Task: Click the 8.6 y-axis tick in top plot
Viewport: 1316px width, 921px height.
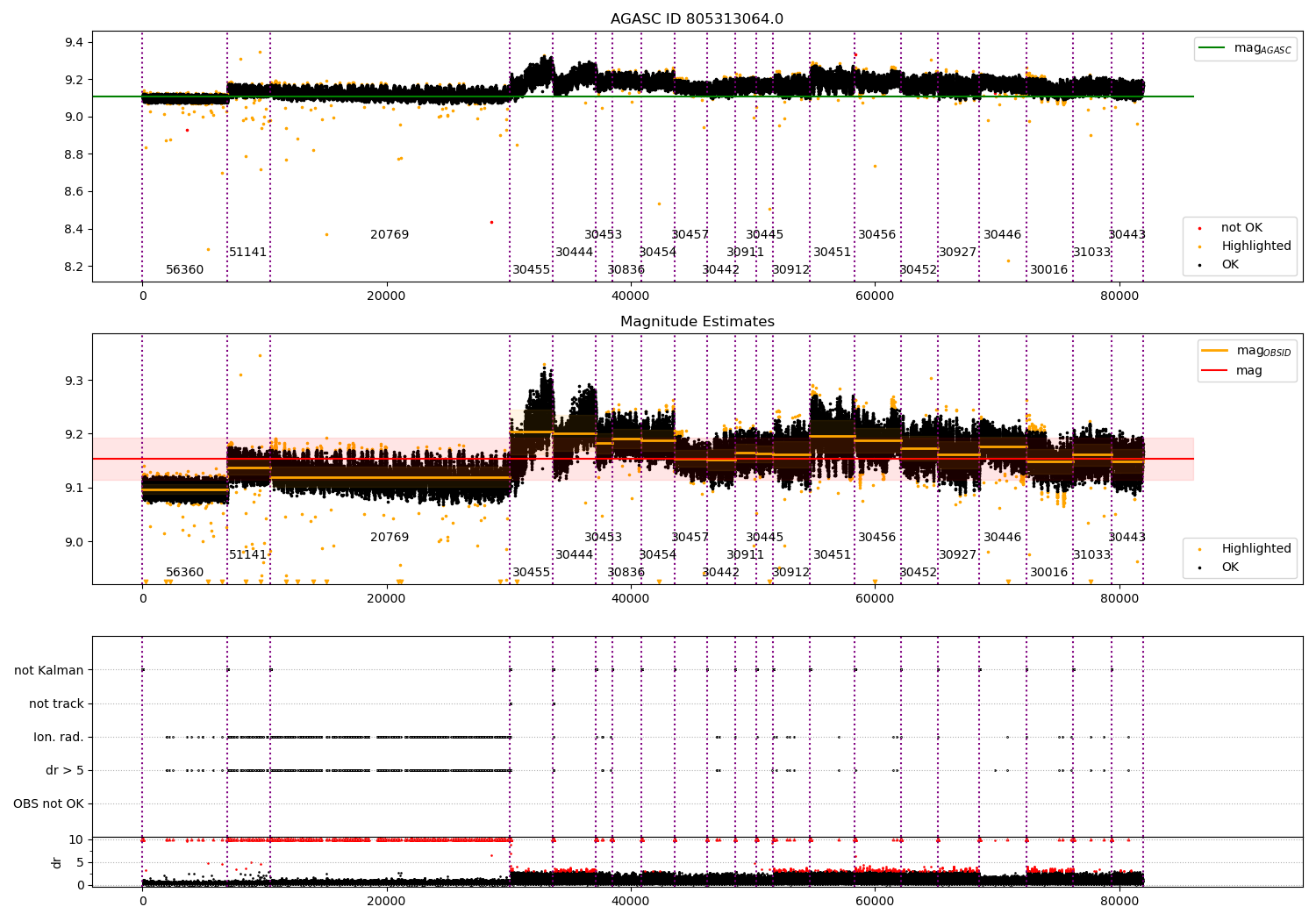Action: (x=75, y=192)
